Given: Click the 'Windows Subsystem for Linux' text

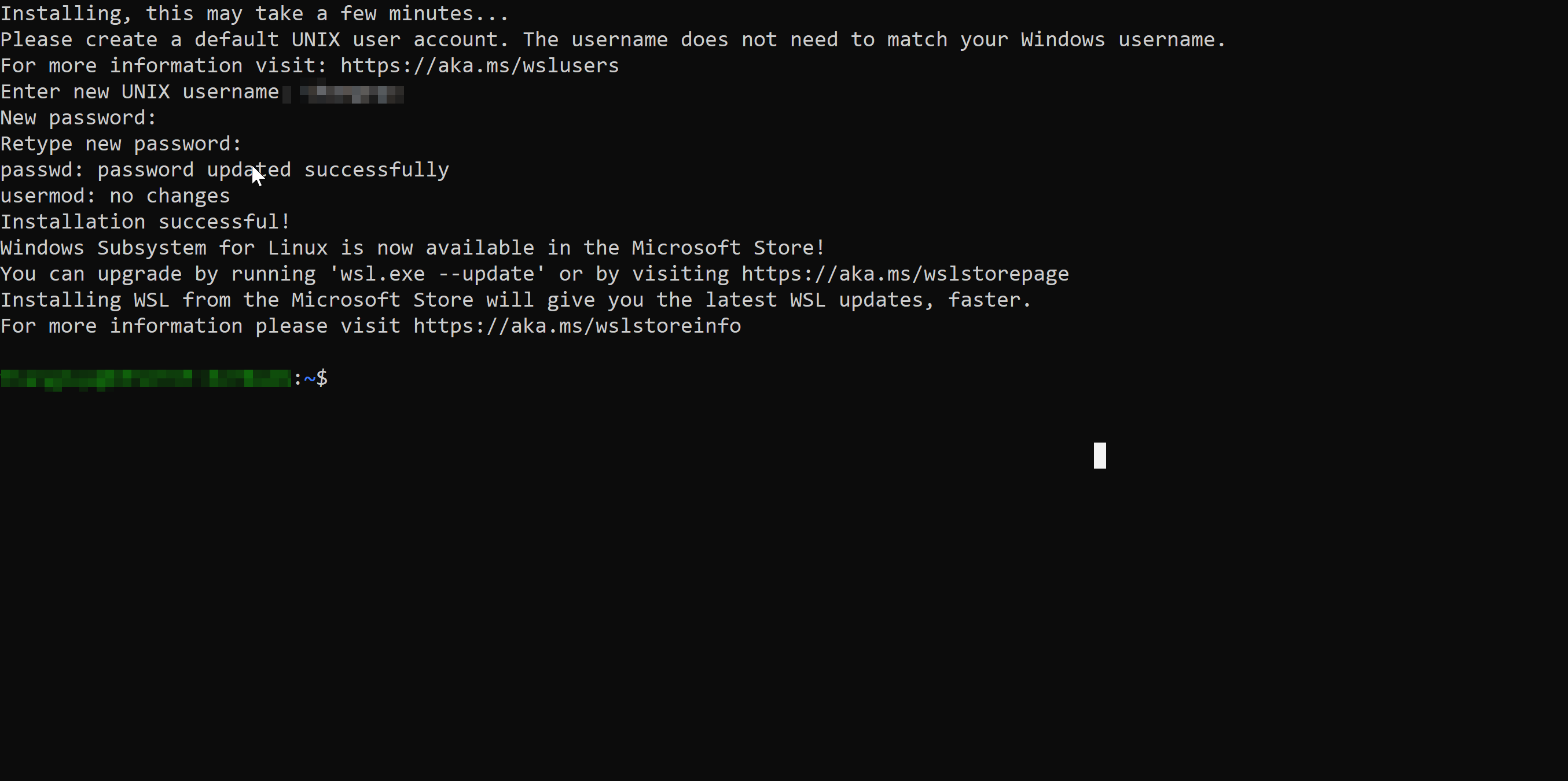Looking at the screenshot, I should (164, 248).
